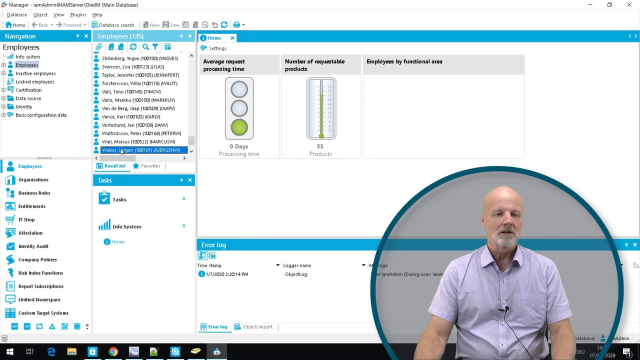Click the second icon in Error log toolbar
Screen dimensions: 640x360
click(x=212, y=256)
